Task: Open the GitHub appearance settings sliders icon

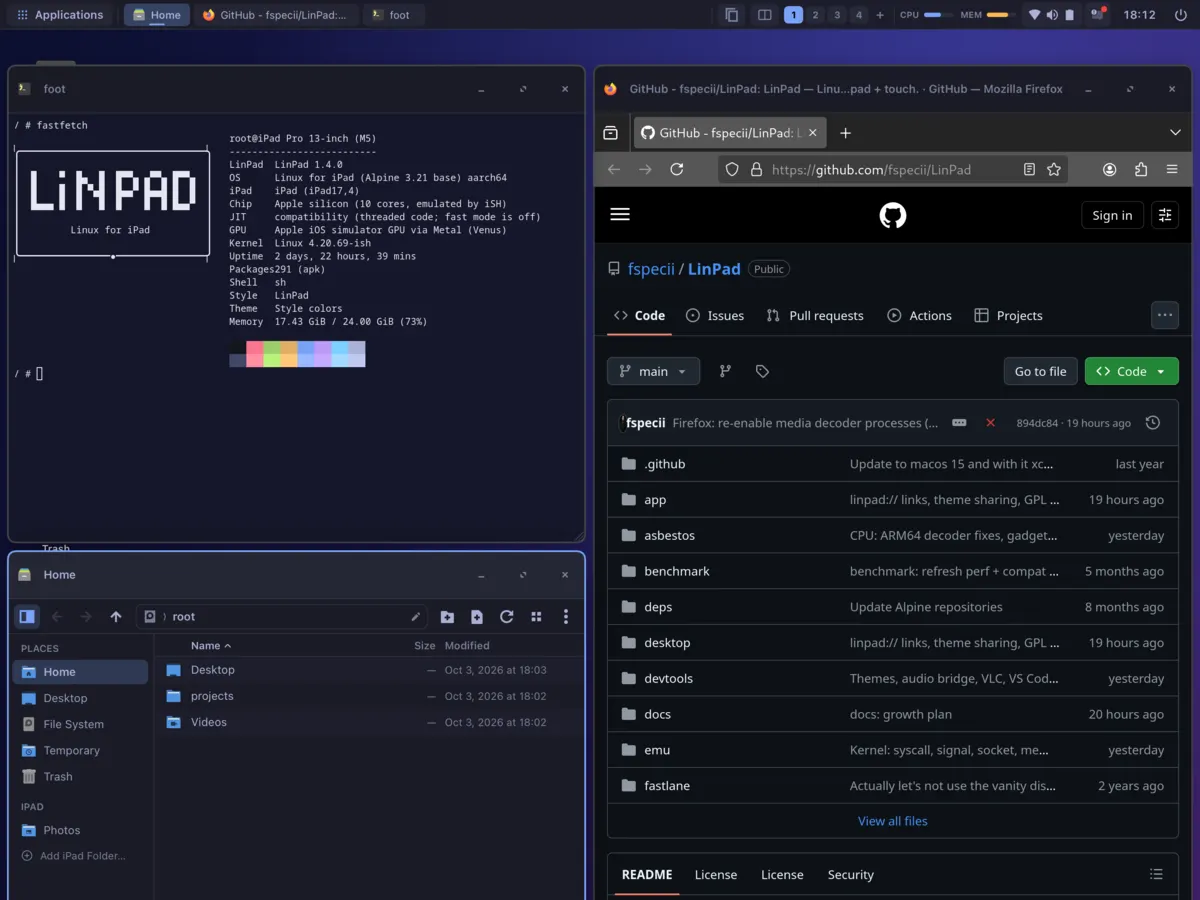Action: [x=1165, y=215]
